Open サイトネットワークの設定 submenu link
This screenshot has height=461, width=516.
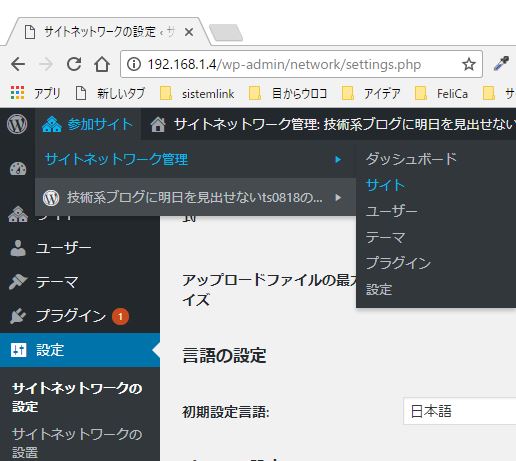pyautogui.click(x=77, y=397)
